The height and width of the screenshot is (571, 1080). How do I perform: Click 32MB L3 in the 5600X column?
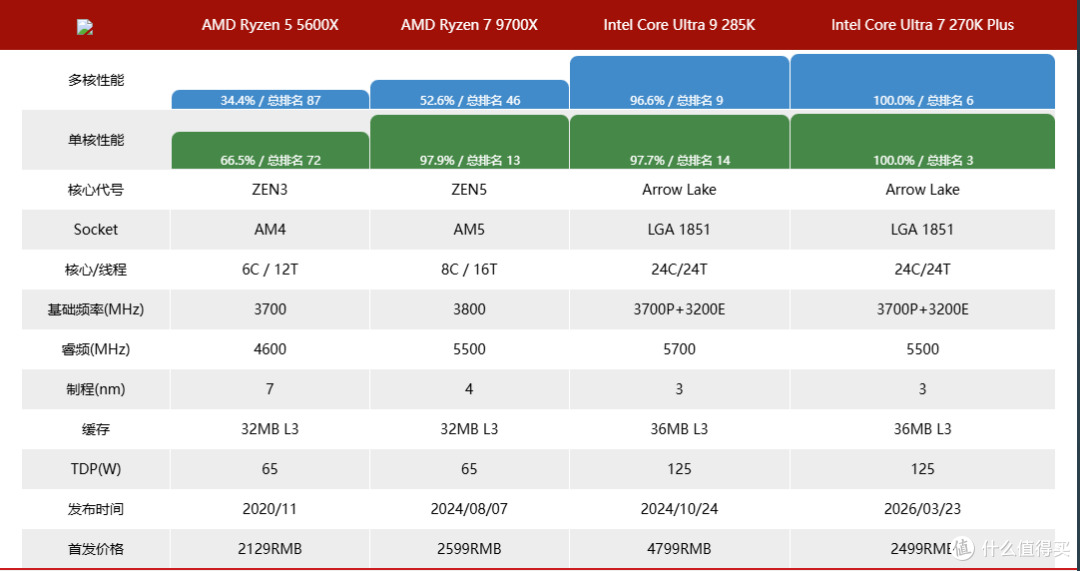pos(270,429)
